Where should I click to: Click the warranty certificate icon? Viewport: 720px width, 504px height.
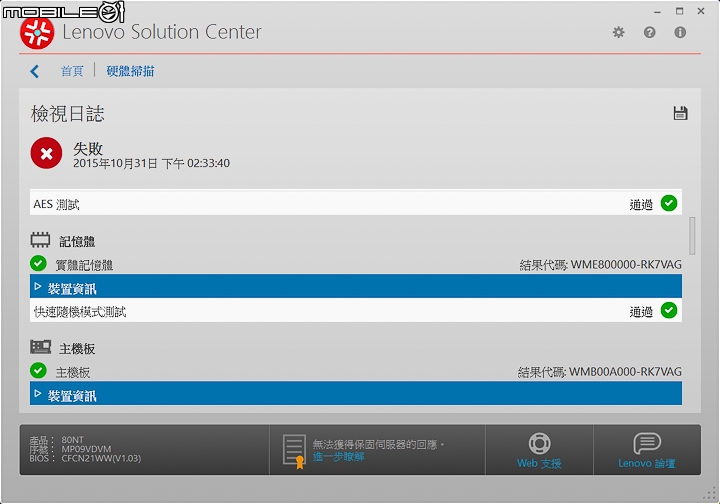[x=294, y=451]
